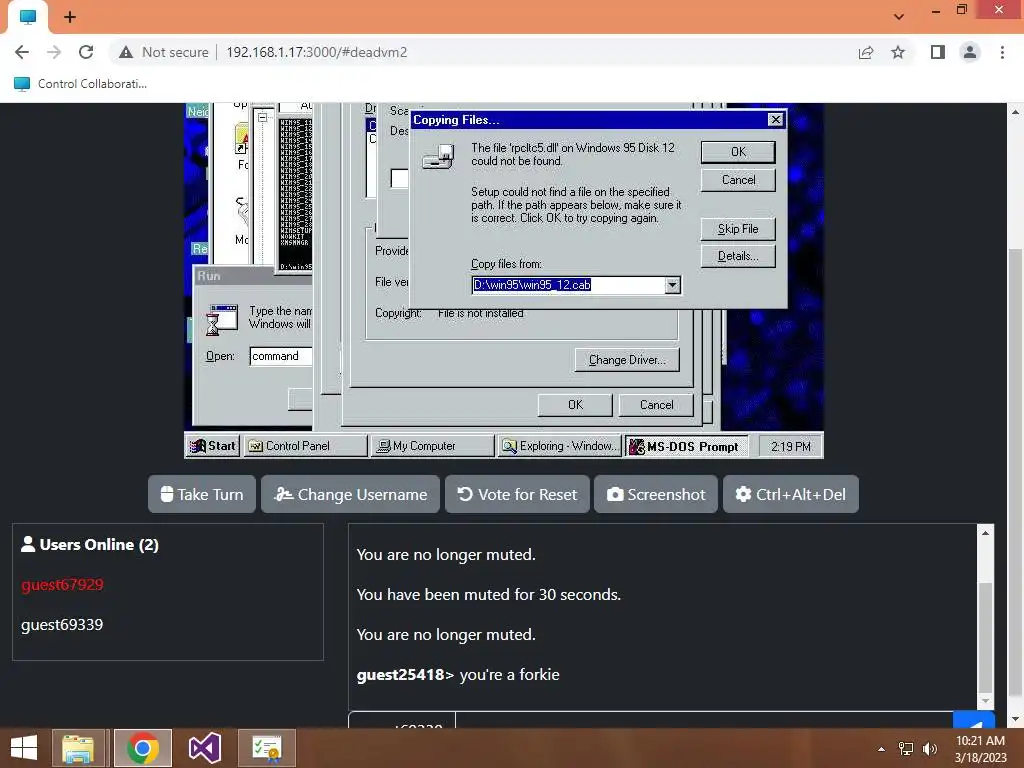Open a new browser tab
Viewport: 1024px width, 768px height.
tap(70, 17)
